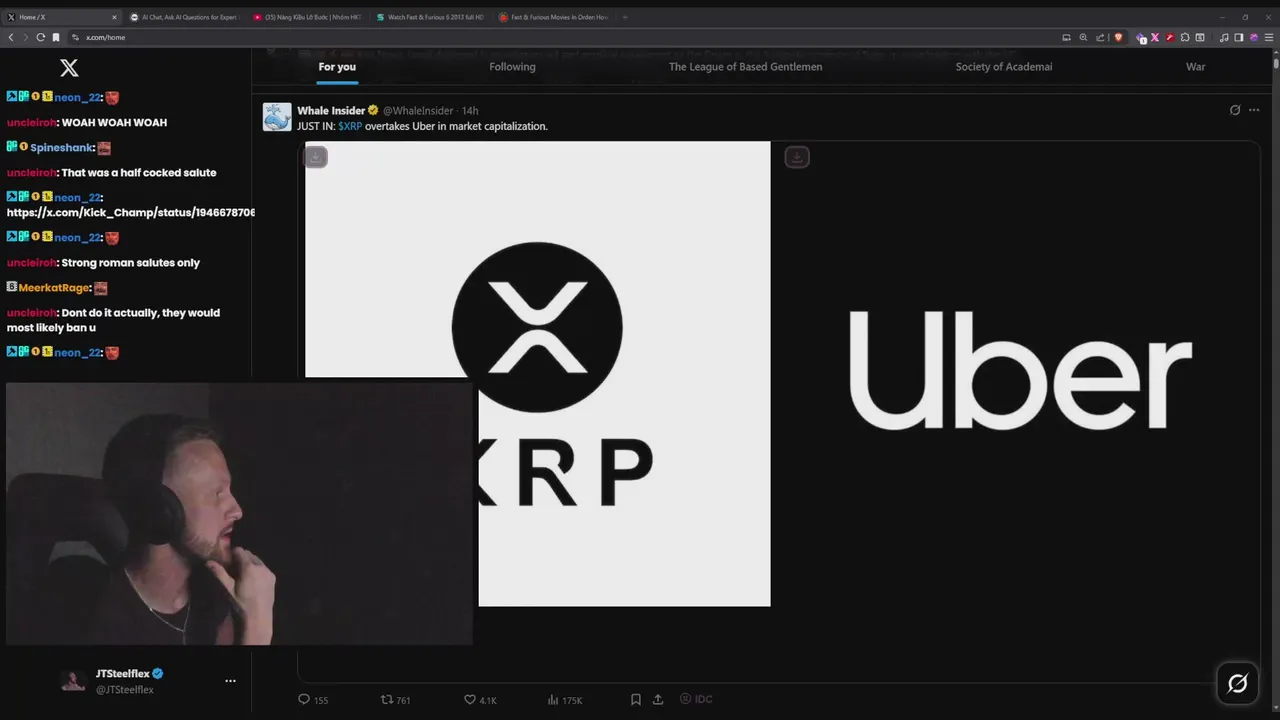1280x720 pixels.
Task: Open a new browser tab
Action: point(625,17)
